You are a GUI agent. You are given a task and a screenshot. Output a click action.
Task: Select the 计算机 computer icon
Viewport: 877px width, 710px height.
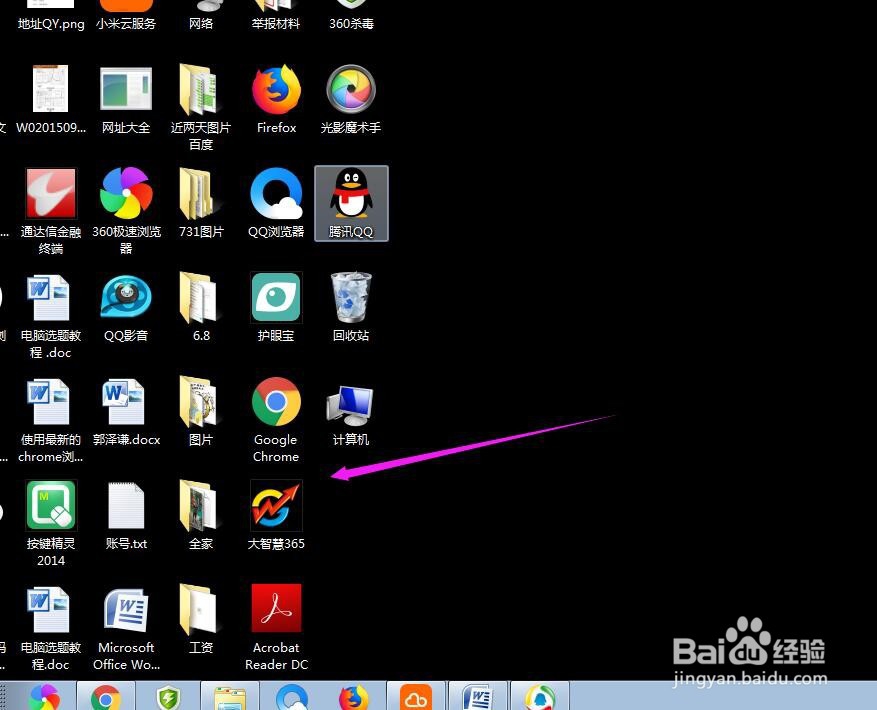tap(351, 414)
